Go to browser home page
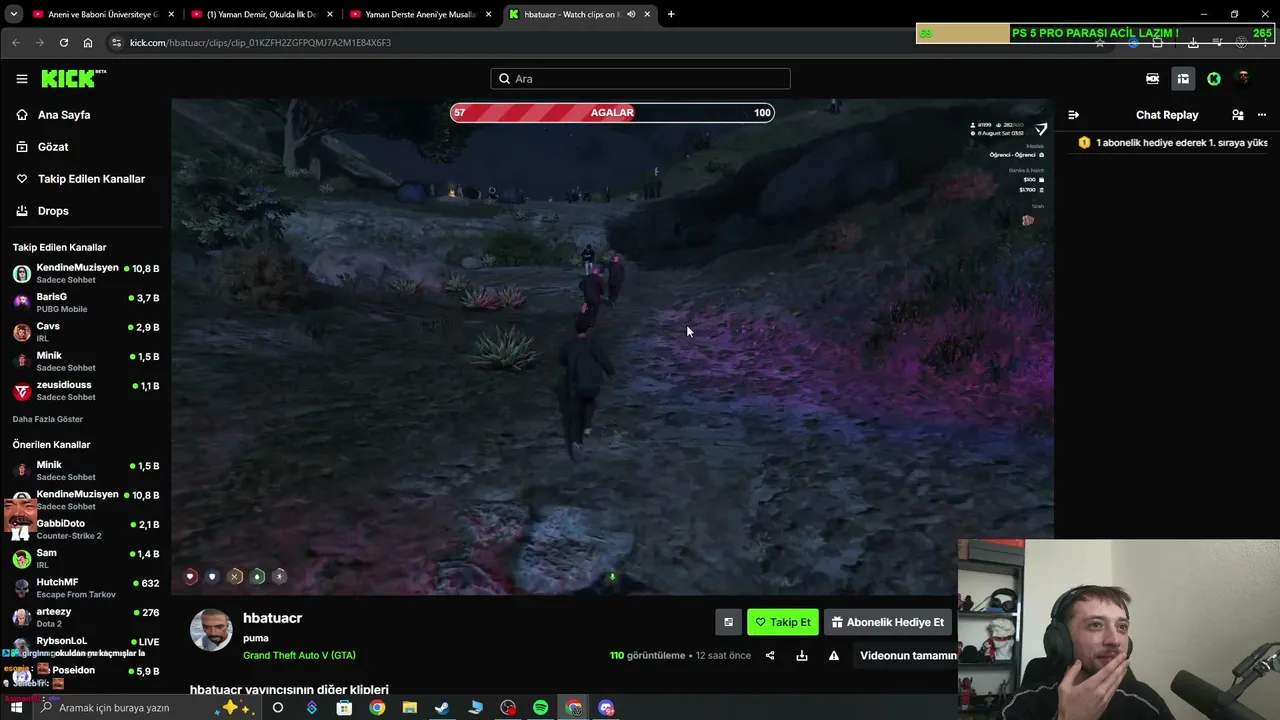 click(88, 43)
